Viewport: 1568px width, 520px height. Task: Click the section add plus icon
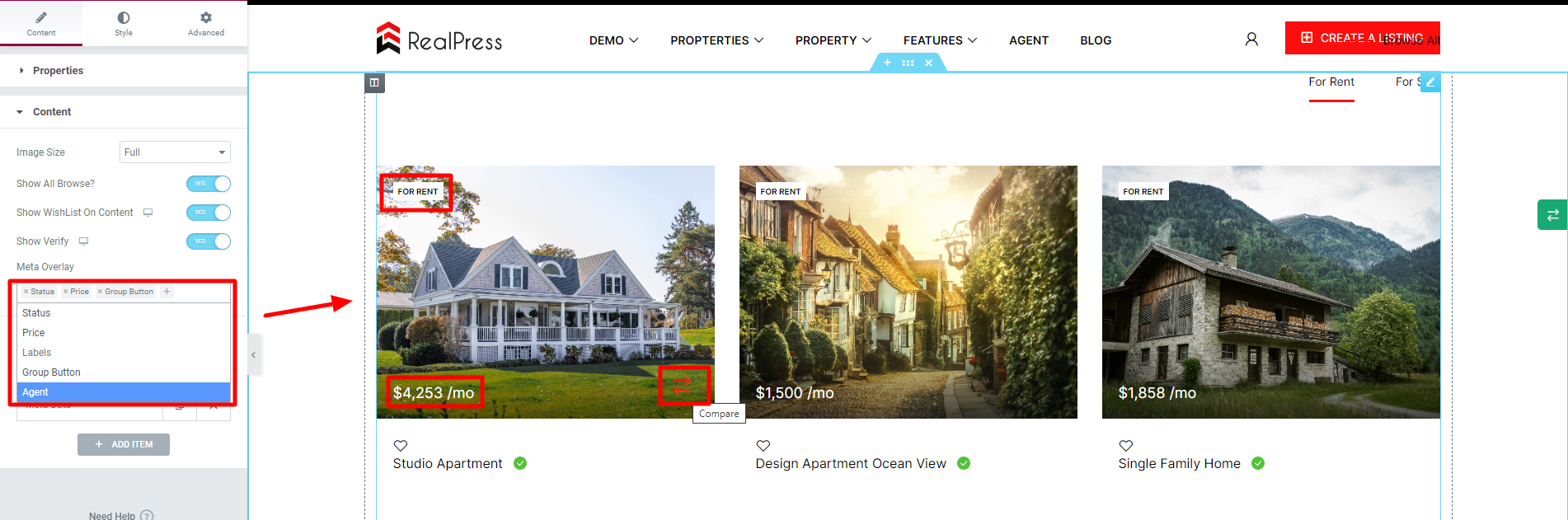pyautogui.click(x=887, y=63)
